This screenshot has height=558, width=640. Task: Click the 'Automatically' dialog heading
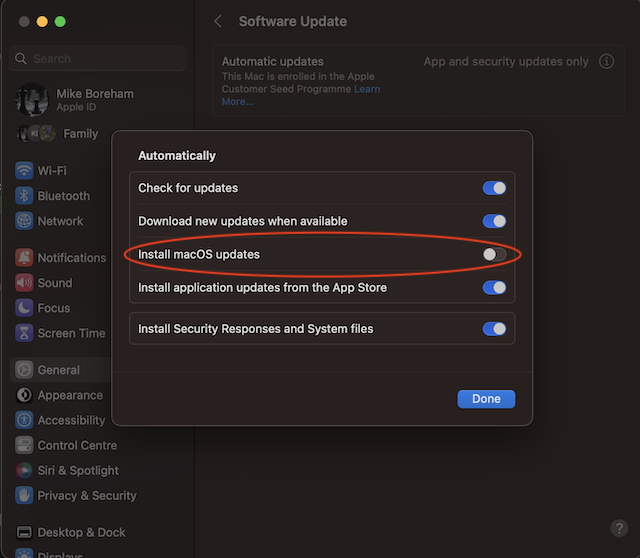click(x=177, y=156)
